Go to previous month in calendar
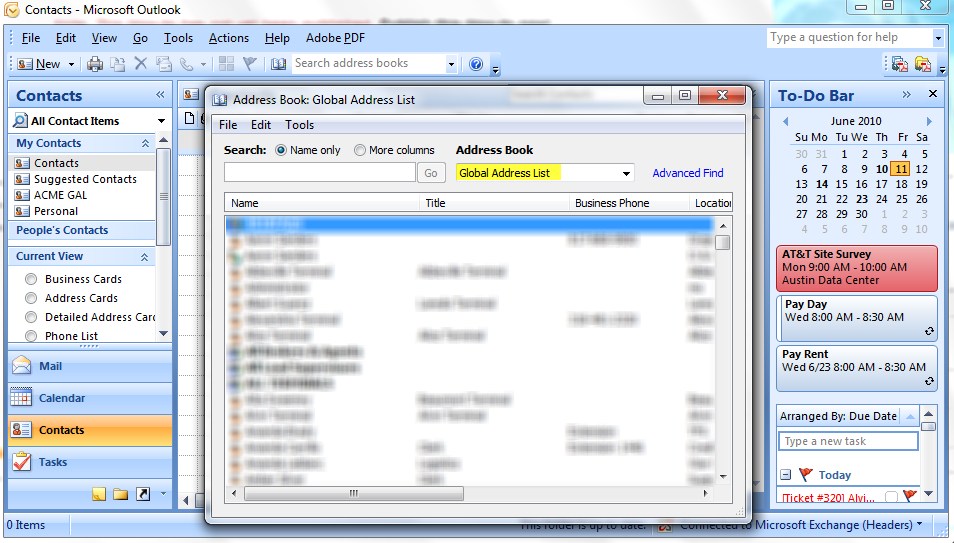Viewport: 954px width, 543px height. coord(786,121)
